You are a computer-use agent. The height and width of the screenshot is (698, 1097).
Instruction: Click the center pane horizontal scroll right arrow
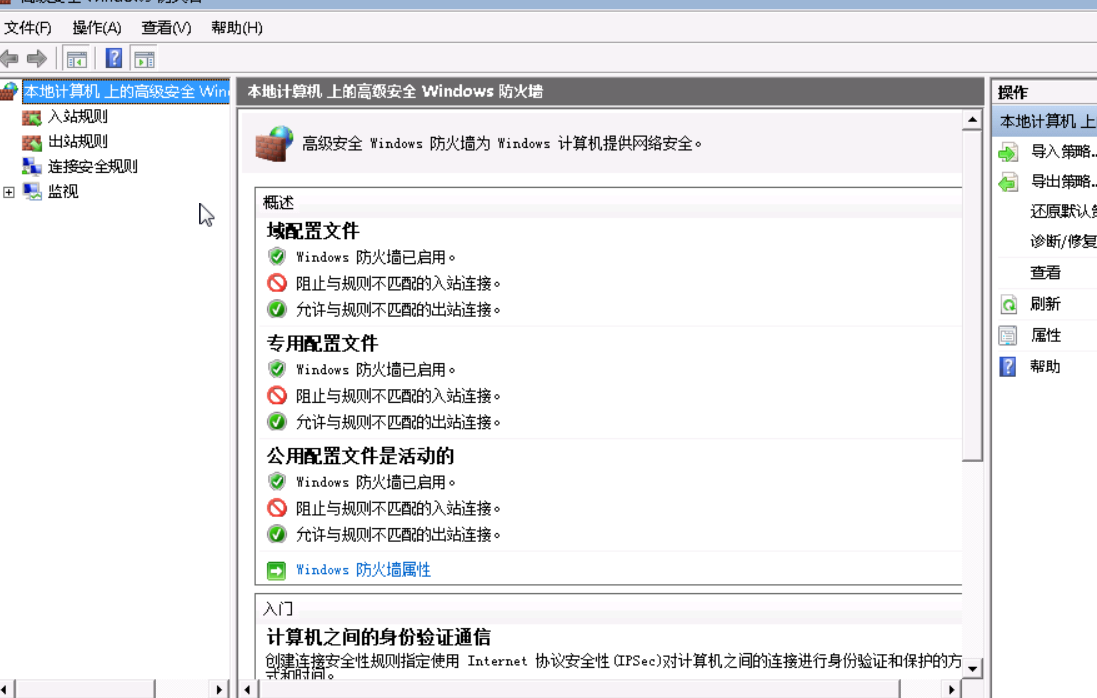coord(951,690)
